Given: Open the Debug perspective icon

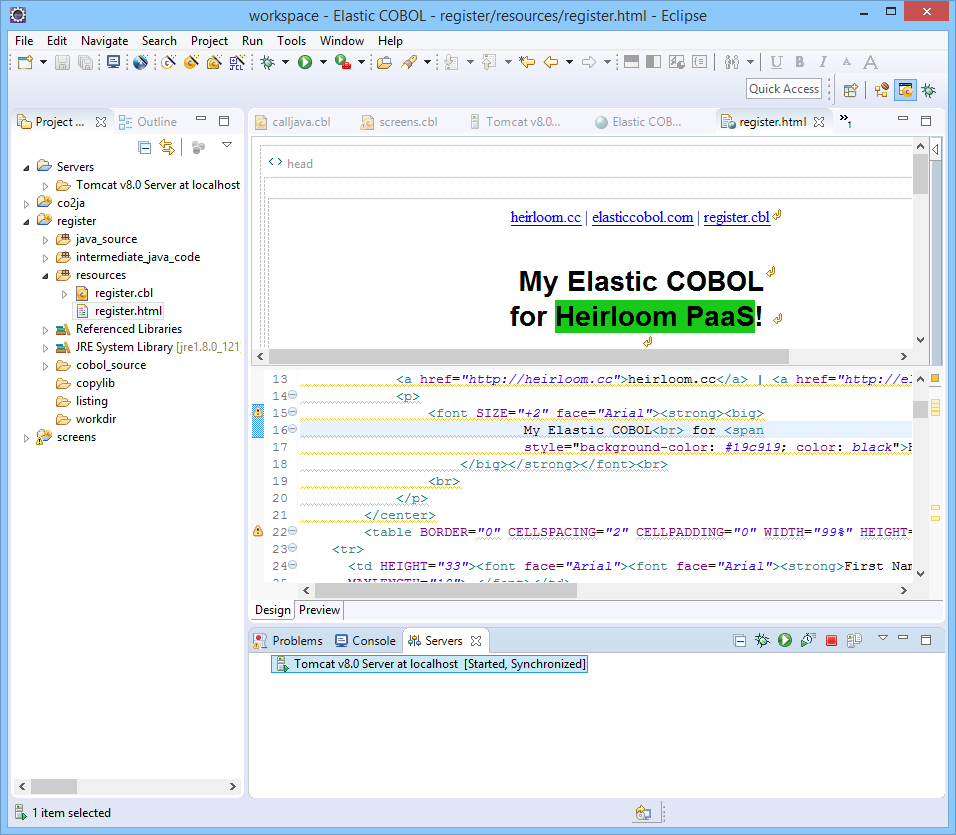Looking at the screenshot, I should pyautogui.click(x=929, y=90).
